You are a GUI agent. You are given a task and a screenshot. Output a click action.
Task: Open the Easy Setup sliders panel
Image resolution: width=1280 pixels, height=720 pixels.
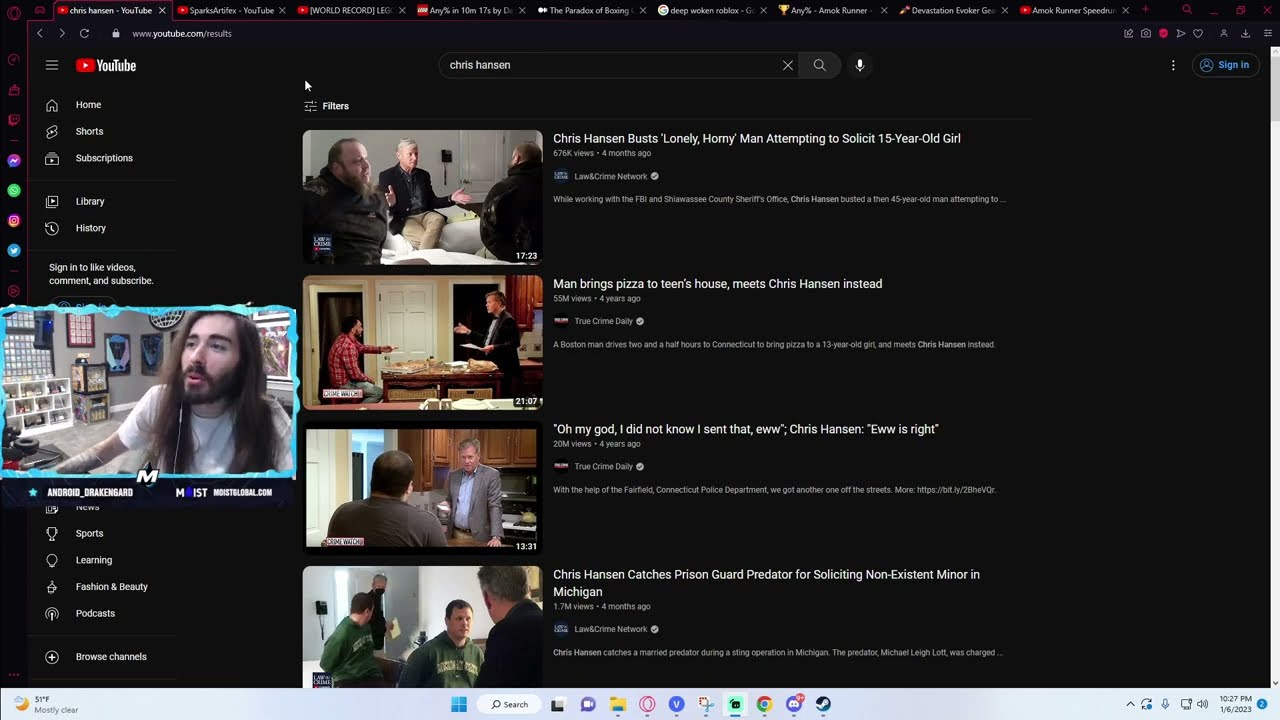(x=1267, y=33)
